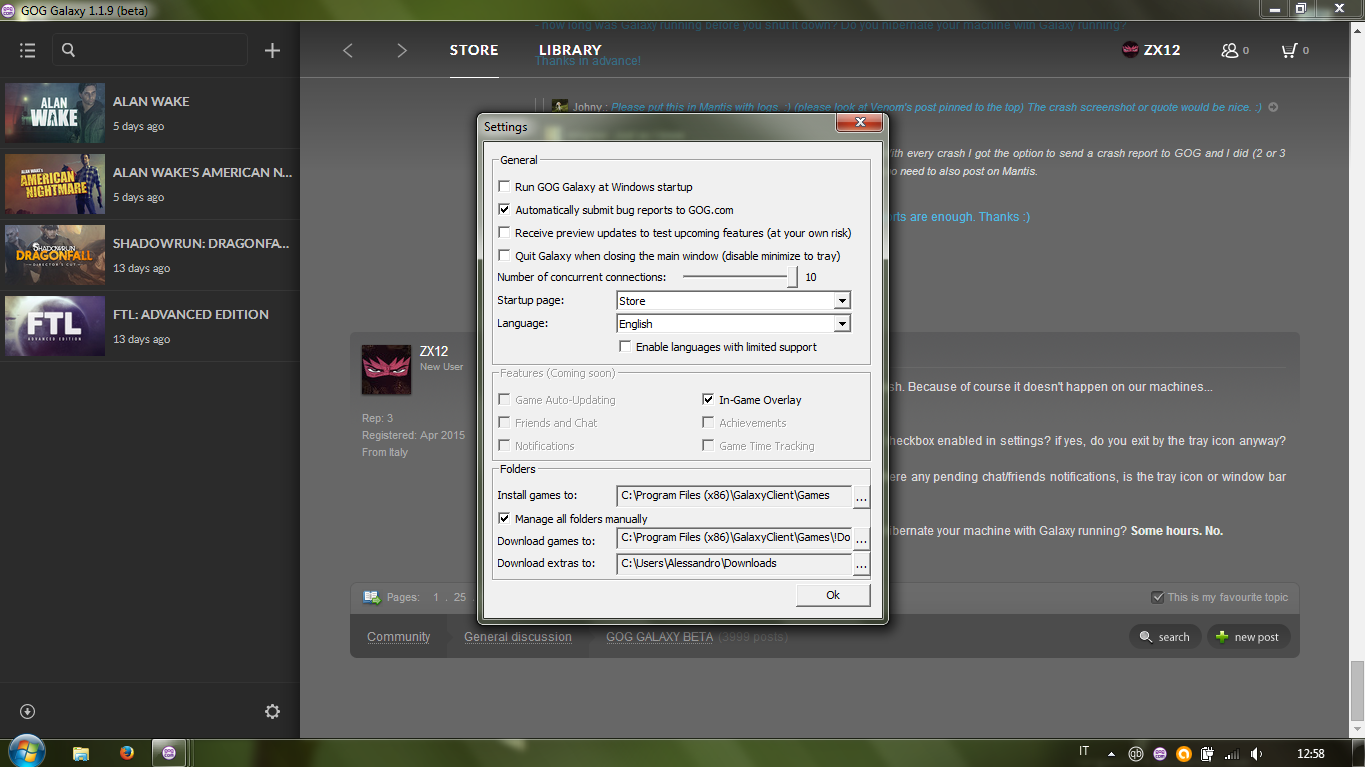Open the Community breadcrumb link
This screenshot has height=767, width=1365.
tap(398, 637)
